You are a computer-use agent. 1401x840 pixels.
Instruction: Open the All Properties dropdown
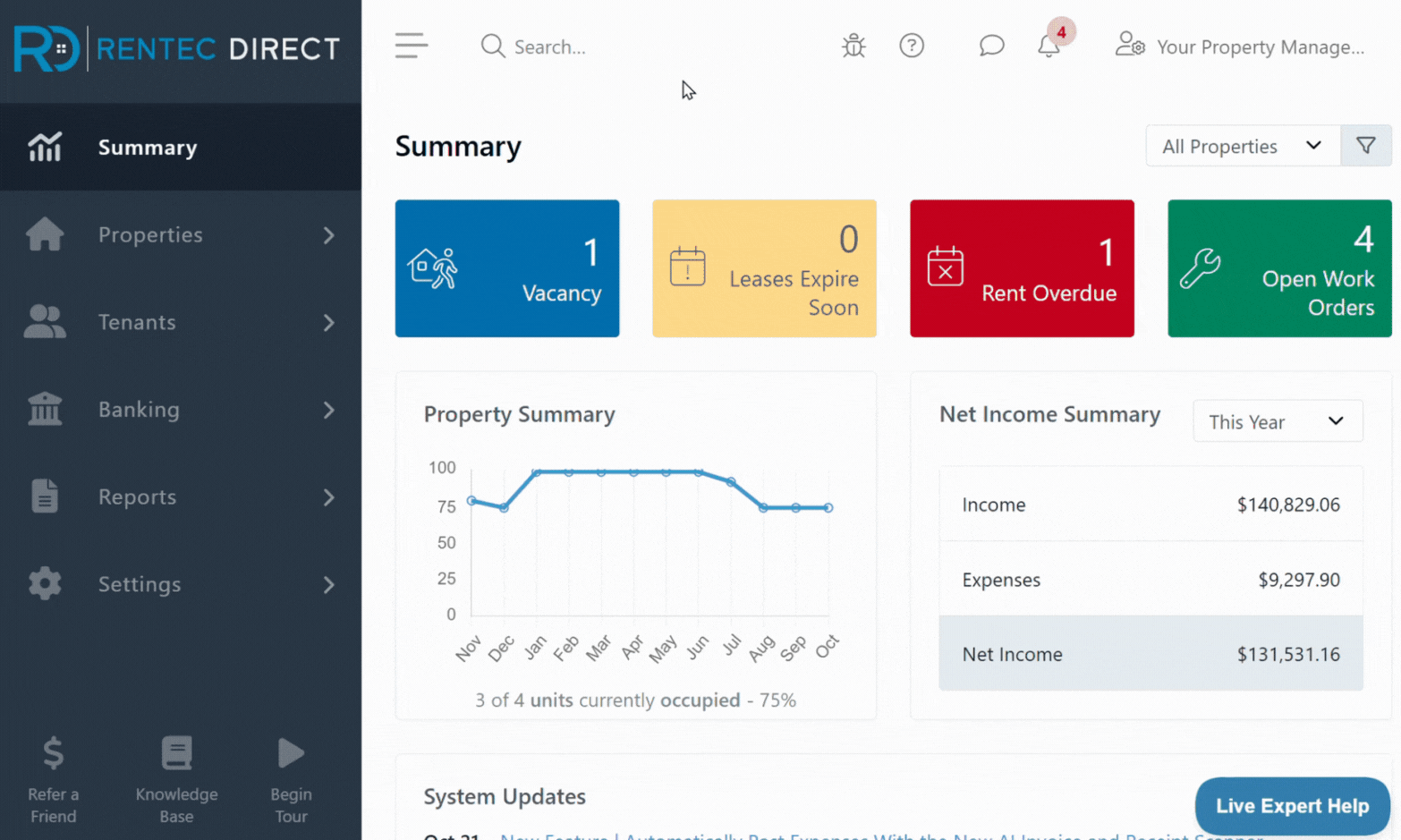click(x=1243, y=146)
